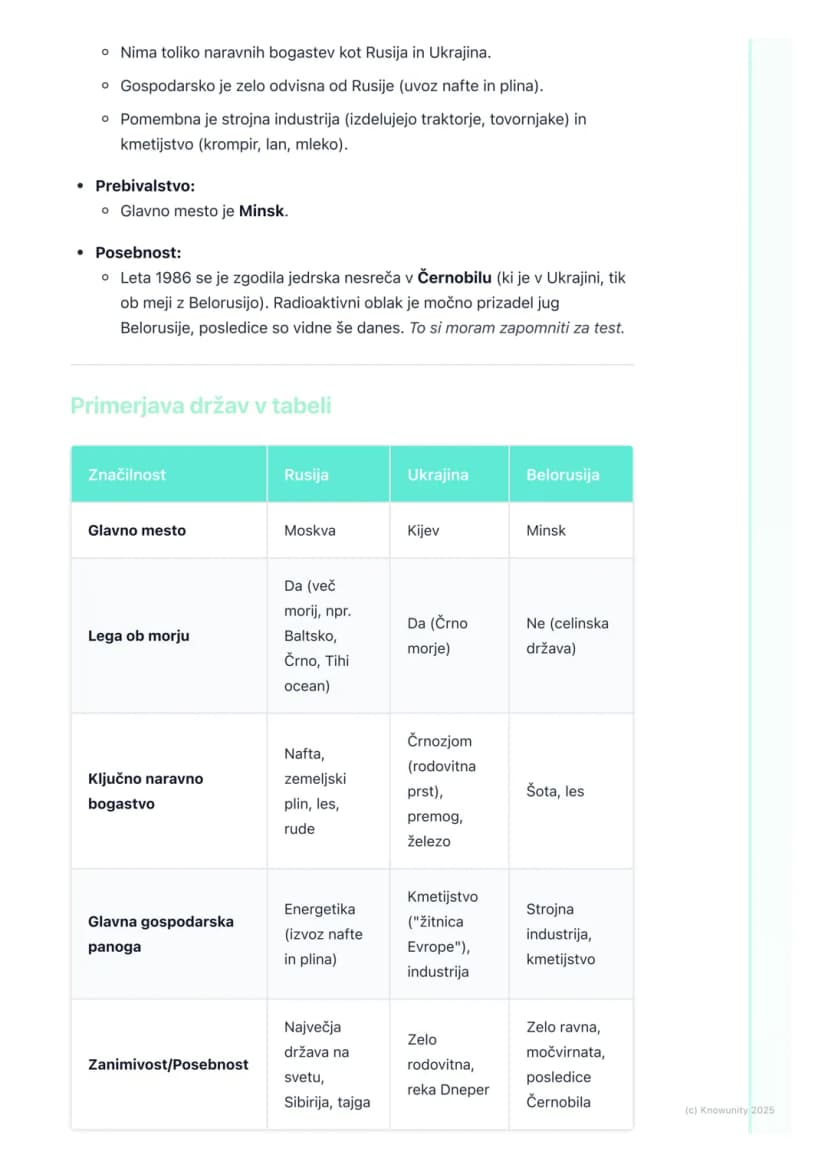Select the 'Rusija' column header
Image resolution: width=828 pixels, height=1171 pixels.
pos(329,474)
